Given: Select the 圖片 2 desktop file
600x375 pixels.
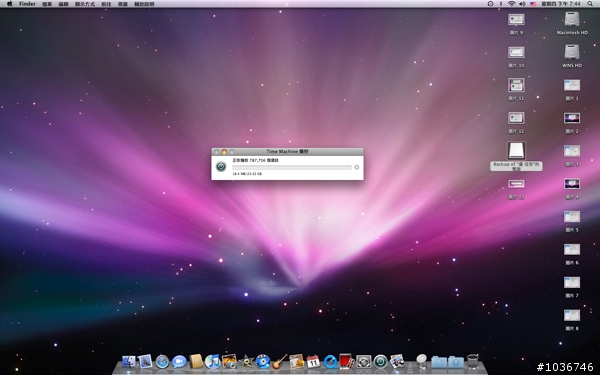Looking at the screenshot, I should tap(572, 118).
